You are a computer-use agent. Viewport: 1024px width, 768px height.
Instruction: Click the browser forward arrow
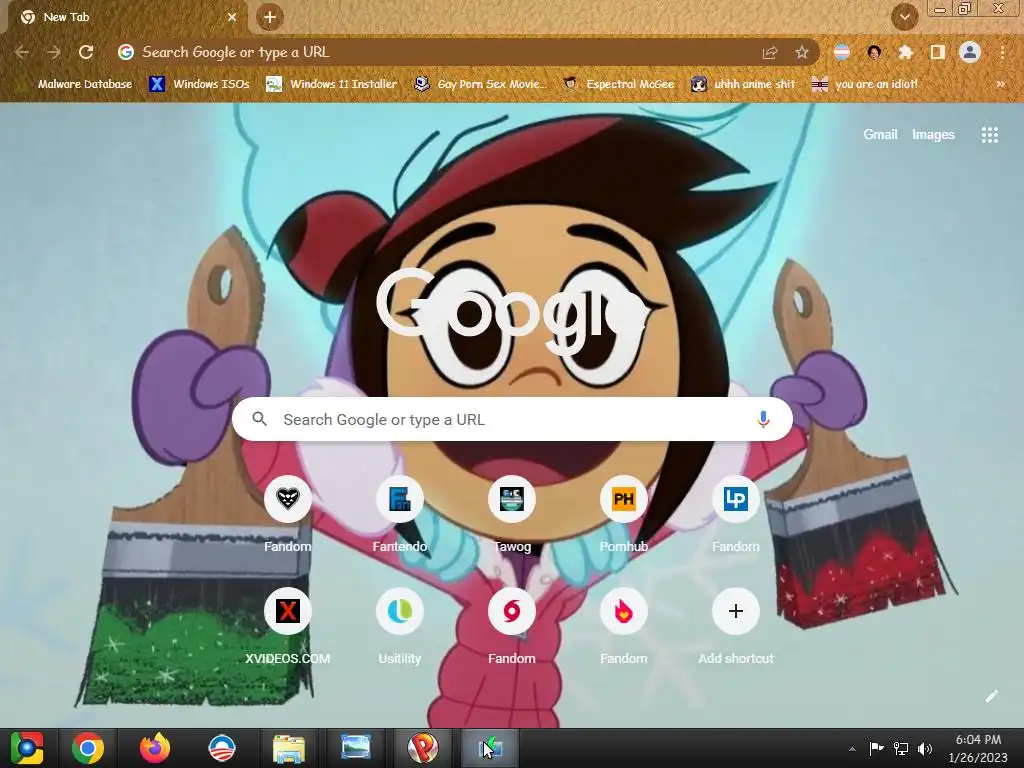click(x=54, y=52)
